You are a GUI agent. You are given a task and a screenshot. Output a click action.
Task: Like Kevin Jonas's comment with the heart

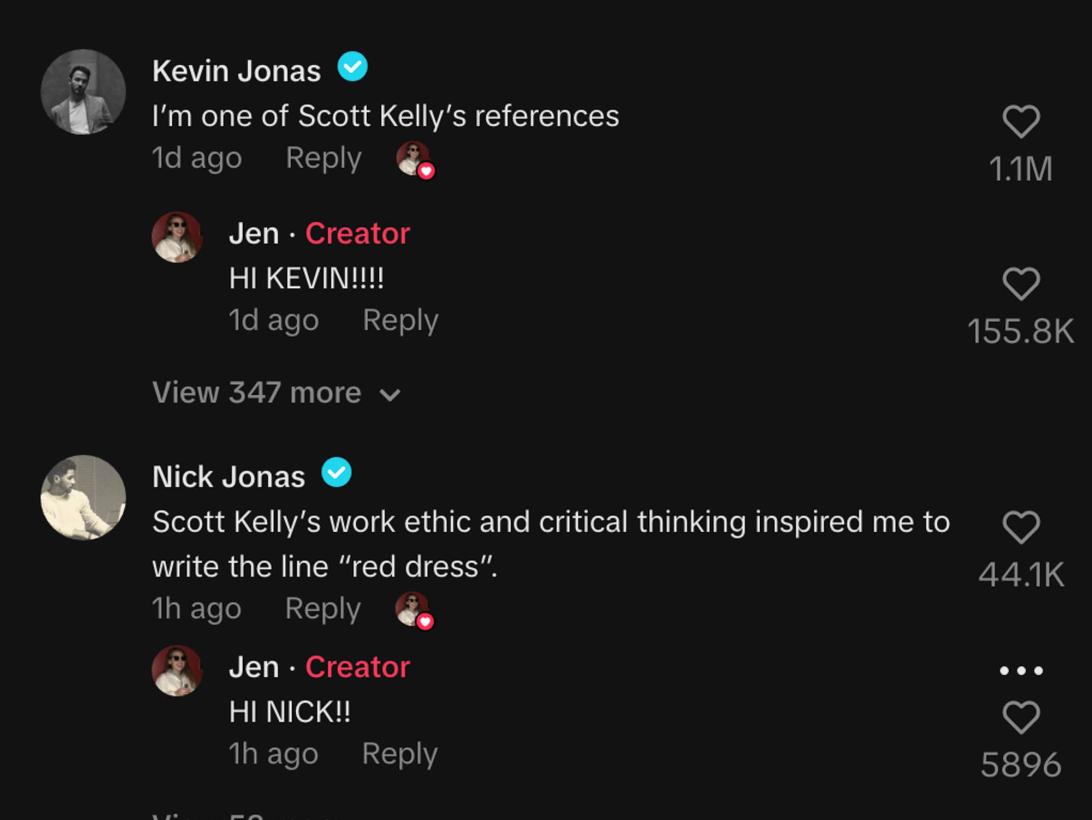point(1021,122)
